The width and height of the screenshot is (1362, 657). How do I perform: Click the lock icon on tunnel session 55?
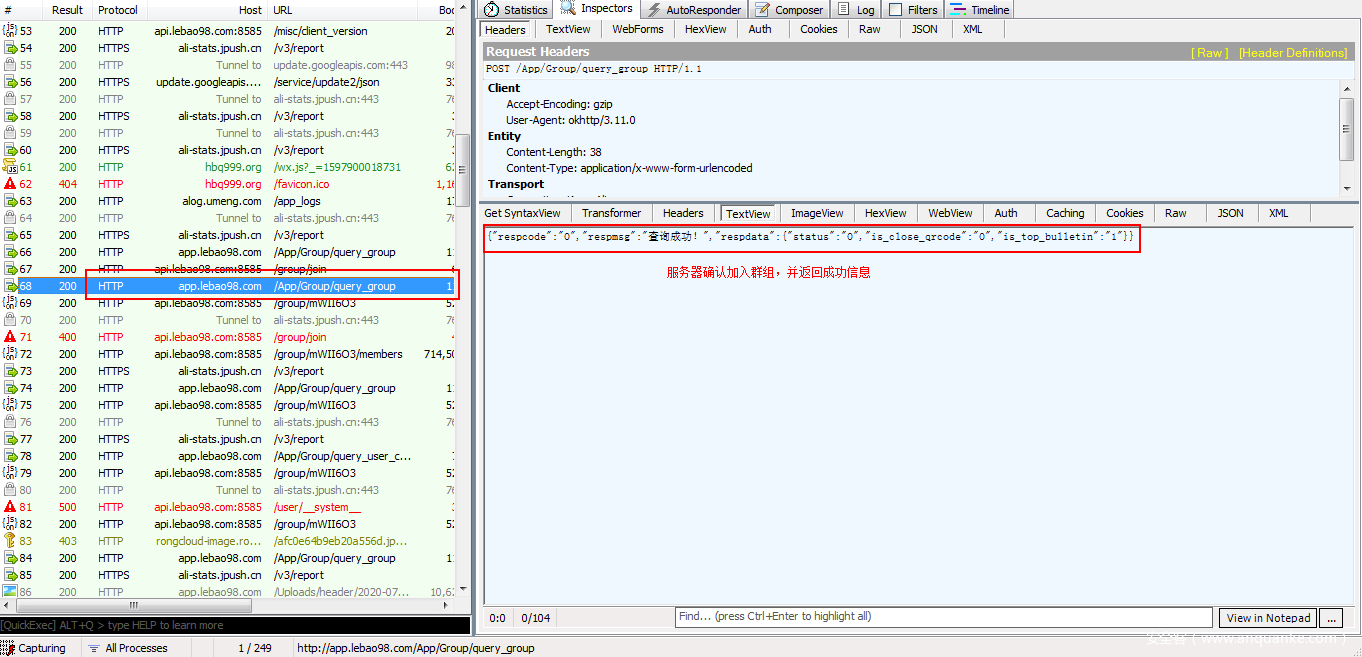pyautogui.click(x=10, y=65)
